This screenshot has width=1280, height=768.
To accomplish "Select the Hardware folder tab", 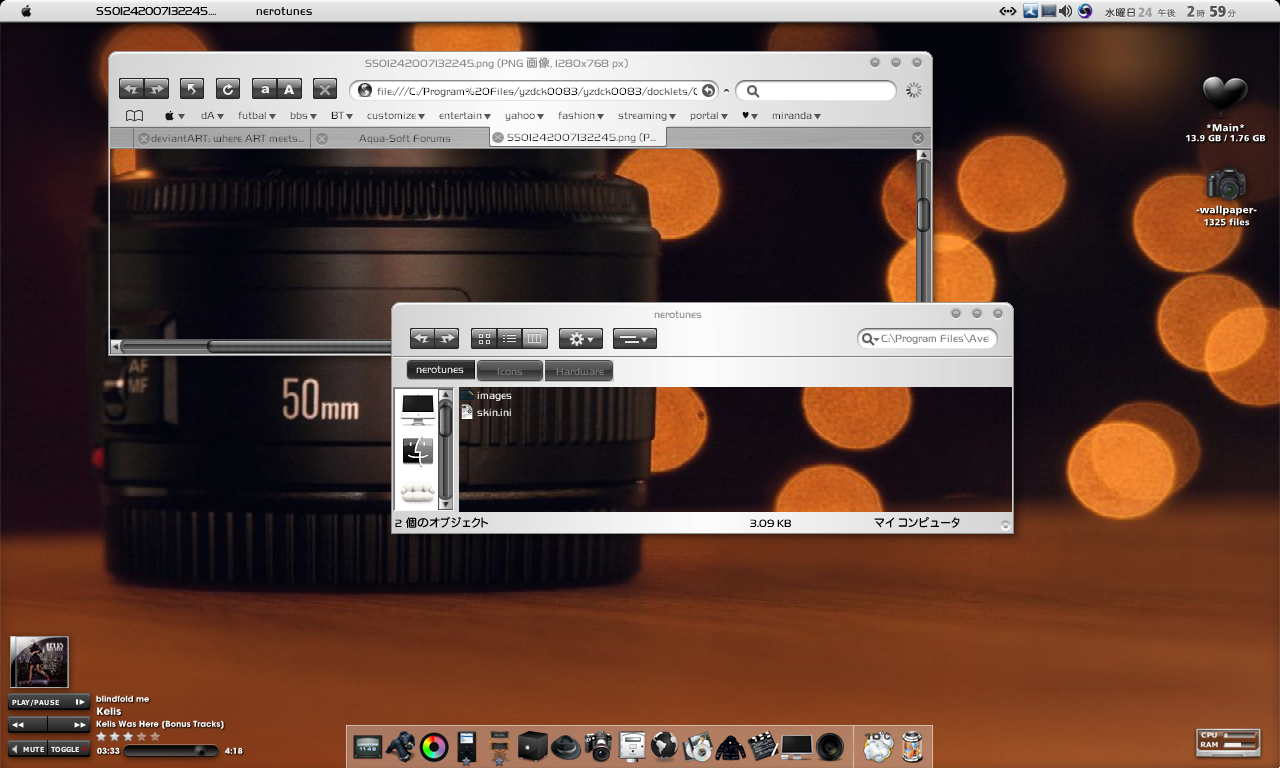I will pyautogui.click(x=579, y=371).
